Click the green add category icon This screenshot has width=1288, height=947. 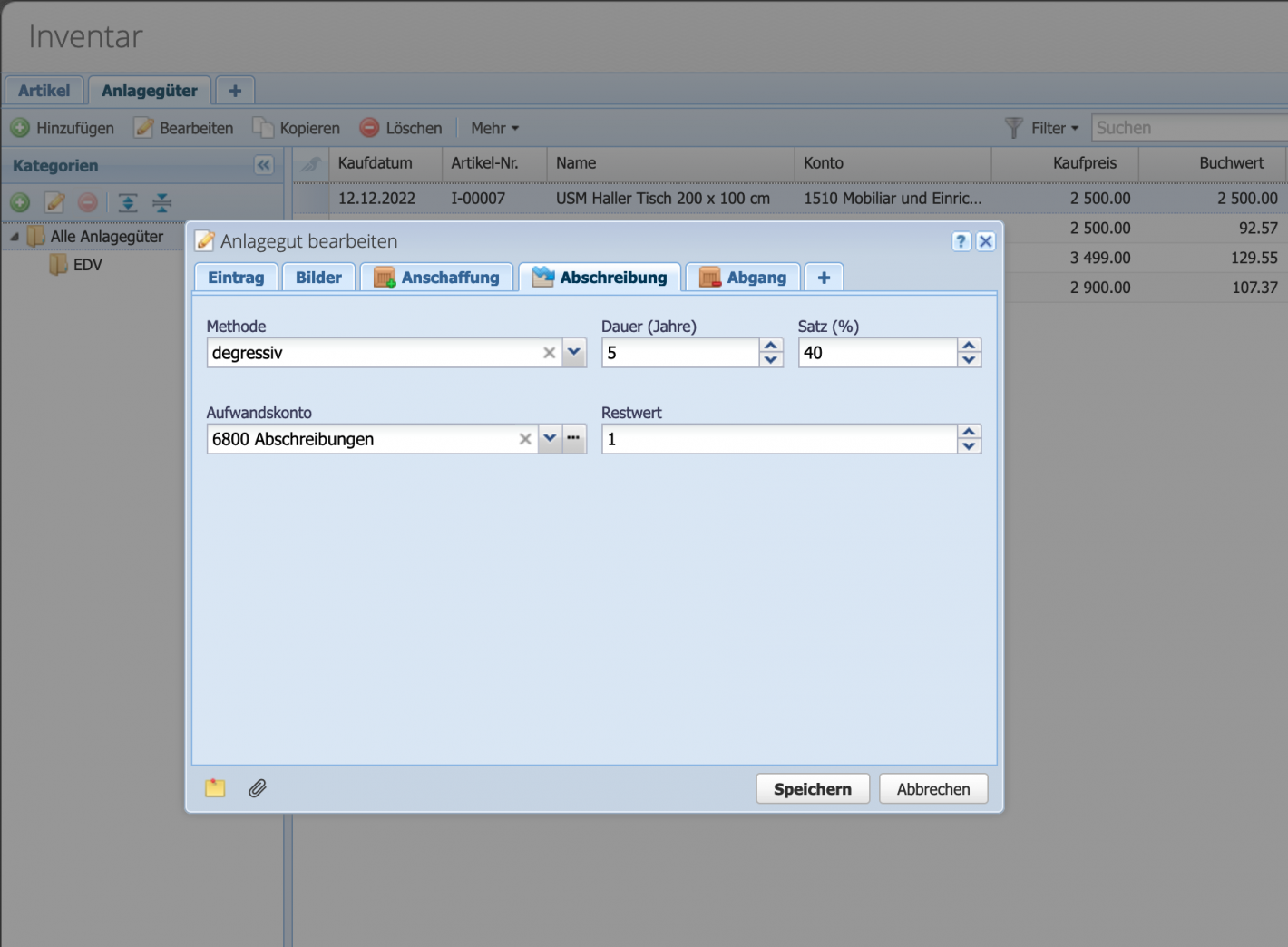coord(20,202)
